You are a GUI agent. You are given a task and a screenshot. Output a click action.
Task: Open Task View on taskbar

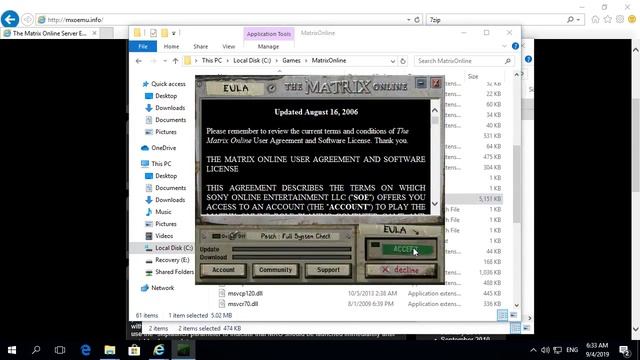(x=60, y=350)
